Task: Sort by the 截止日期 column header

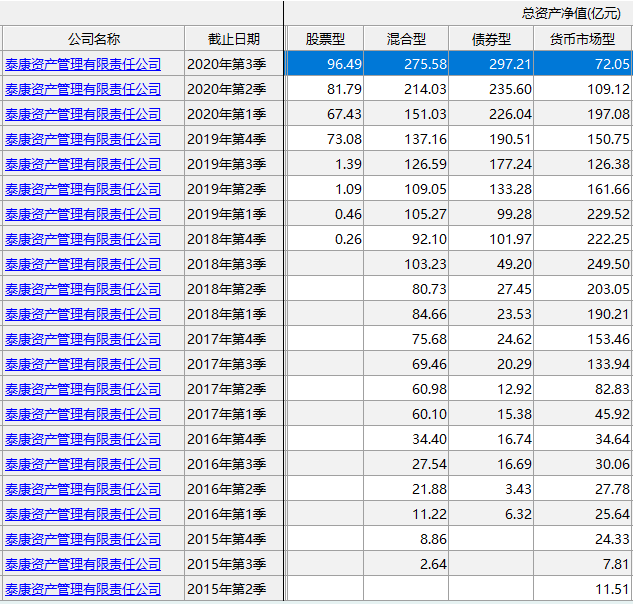Action: [234, 39]
